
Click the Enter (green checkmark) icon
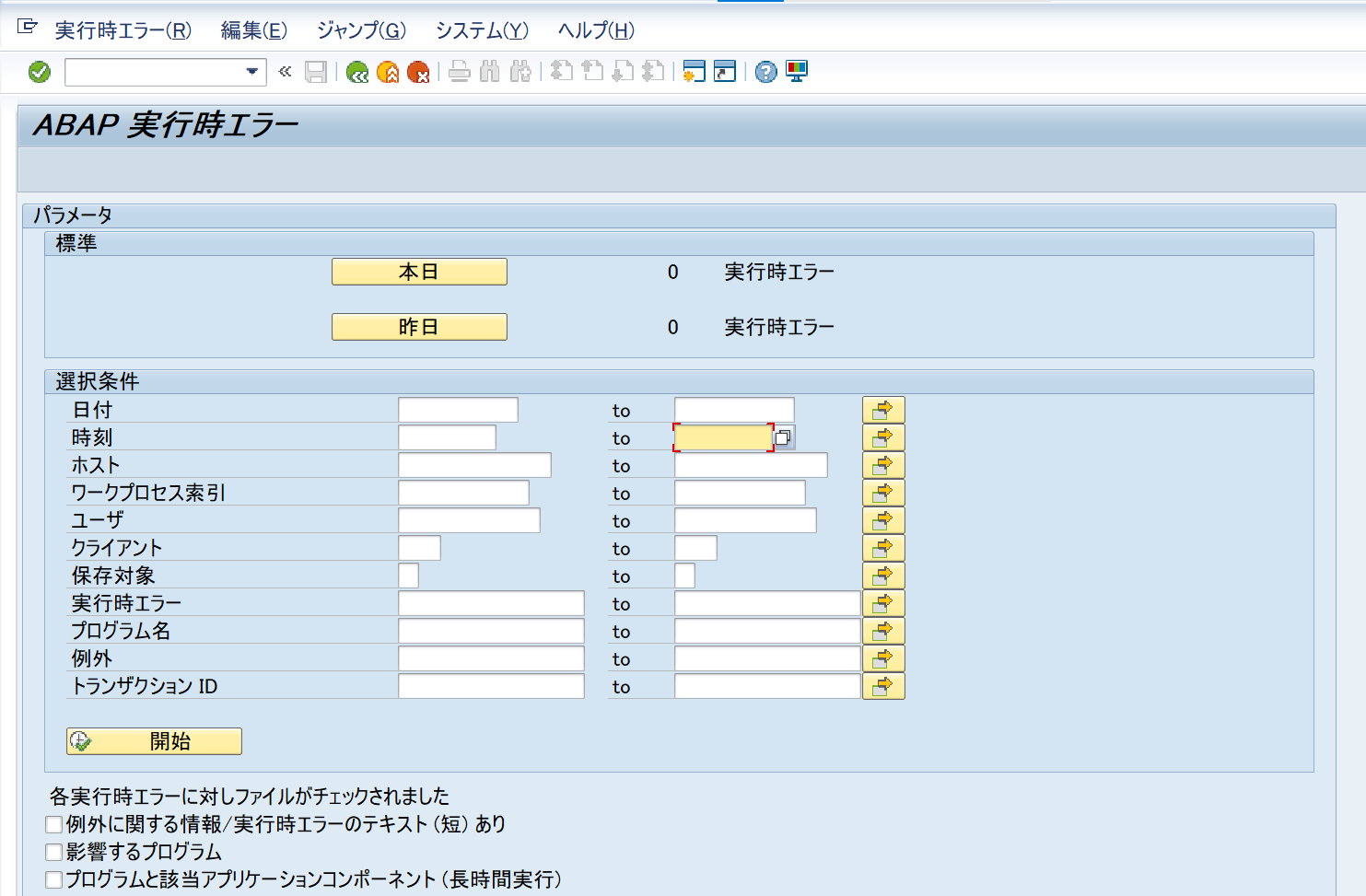pos(38,71)
